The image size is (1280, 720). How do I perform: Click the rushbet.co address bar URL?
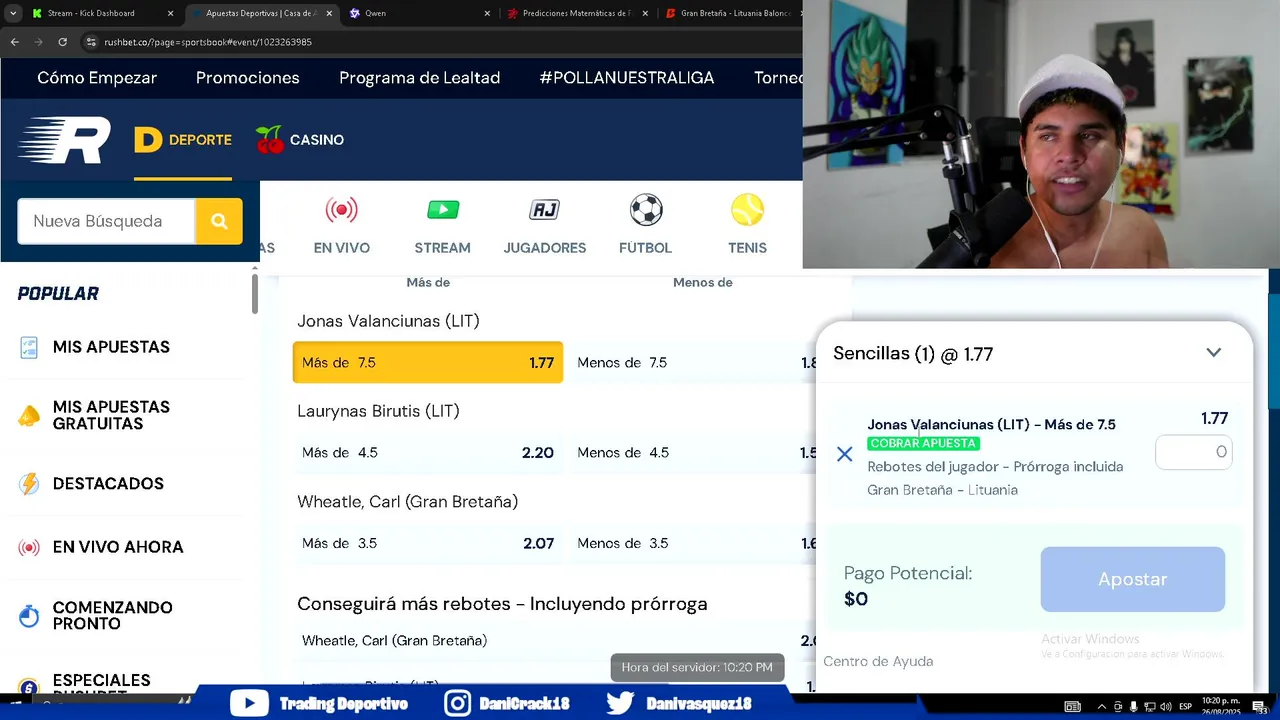[208, 42]
